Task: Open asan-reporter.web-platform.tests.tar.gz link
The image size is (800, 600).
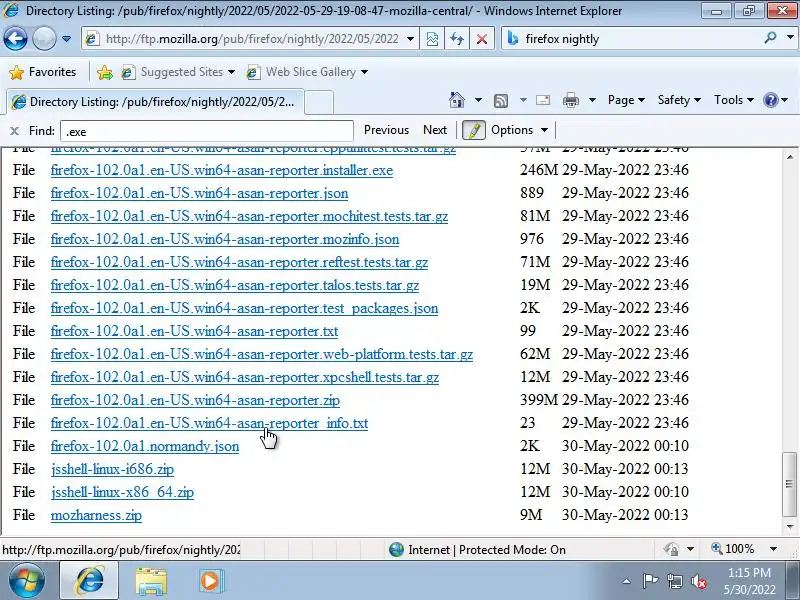Action: [262, 354]
